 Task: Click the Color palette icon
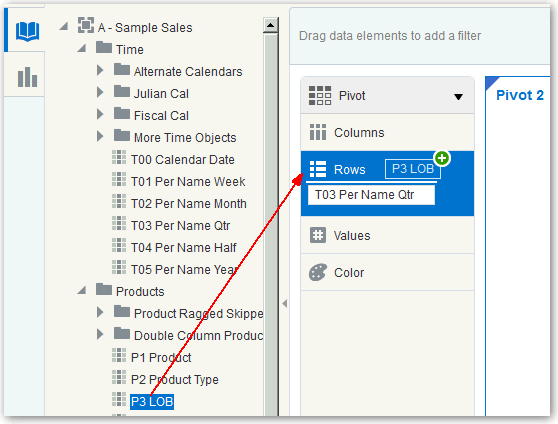[x=318, y=272]
